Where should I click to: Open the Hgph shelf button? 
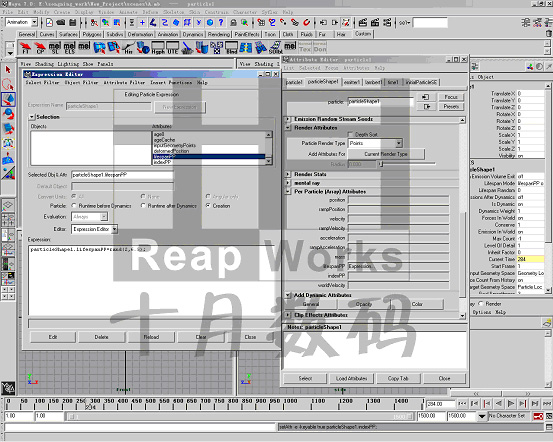pos(158,48)
